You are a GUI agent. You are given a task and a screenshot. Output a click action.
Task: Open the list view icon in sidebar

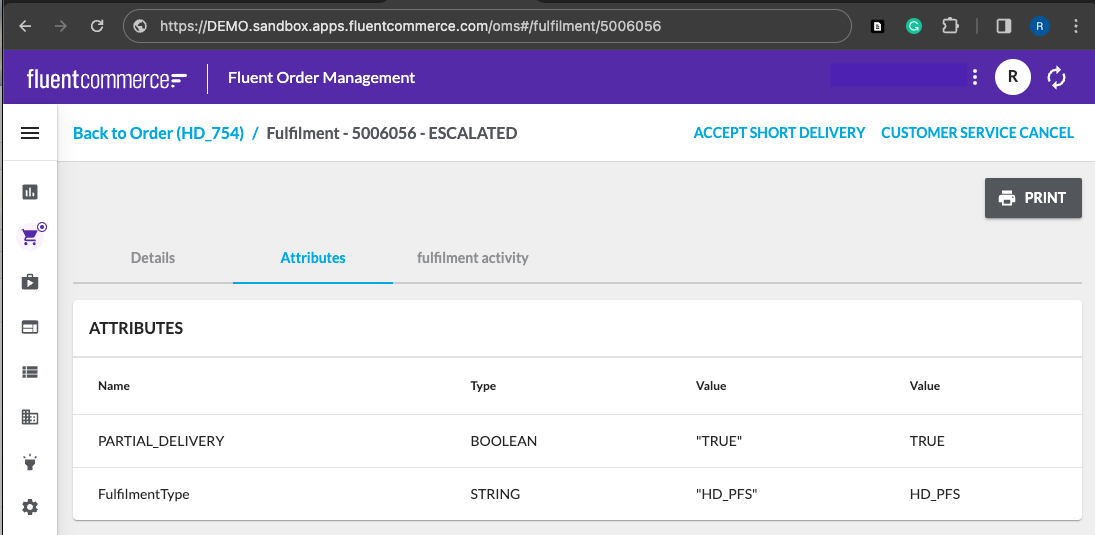tap(30, 372)
